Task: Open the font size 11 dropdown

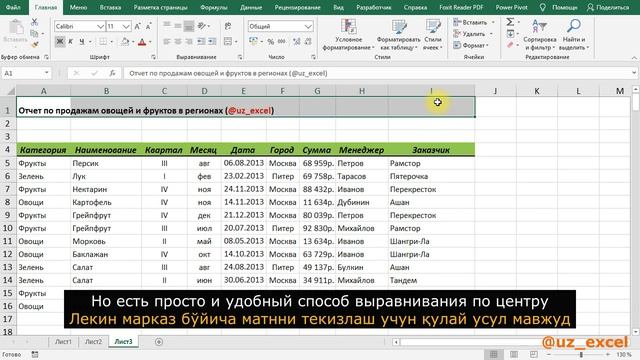Action: [126, 27]
